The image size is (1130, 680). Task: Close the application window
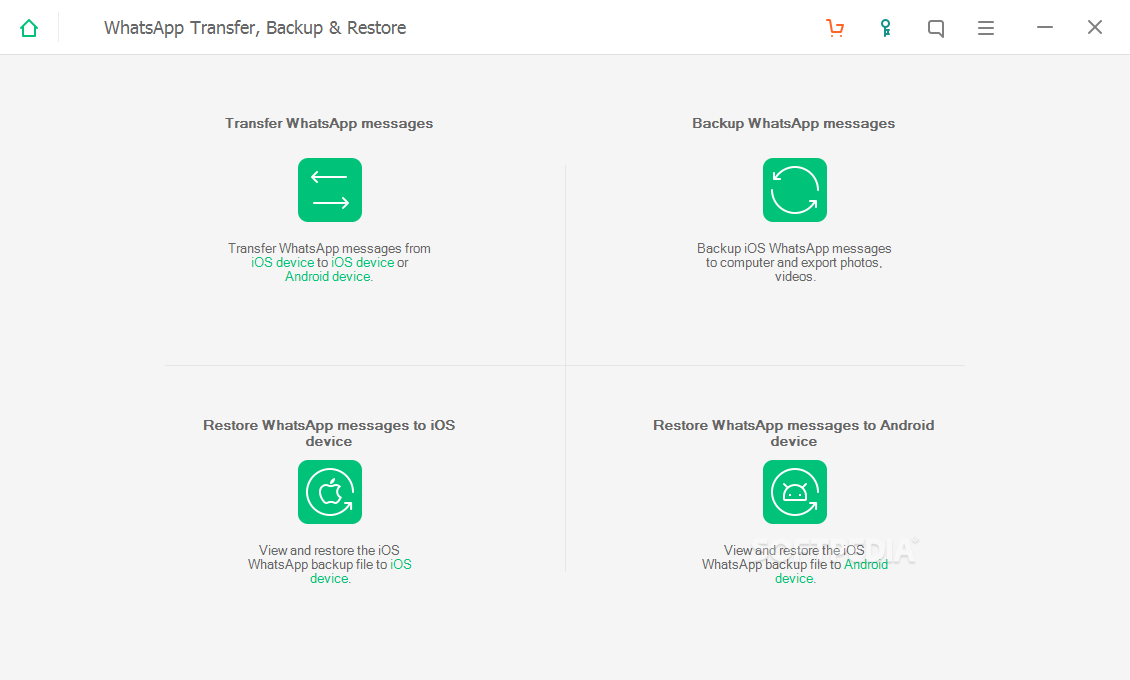pos(1095,27)
